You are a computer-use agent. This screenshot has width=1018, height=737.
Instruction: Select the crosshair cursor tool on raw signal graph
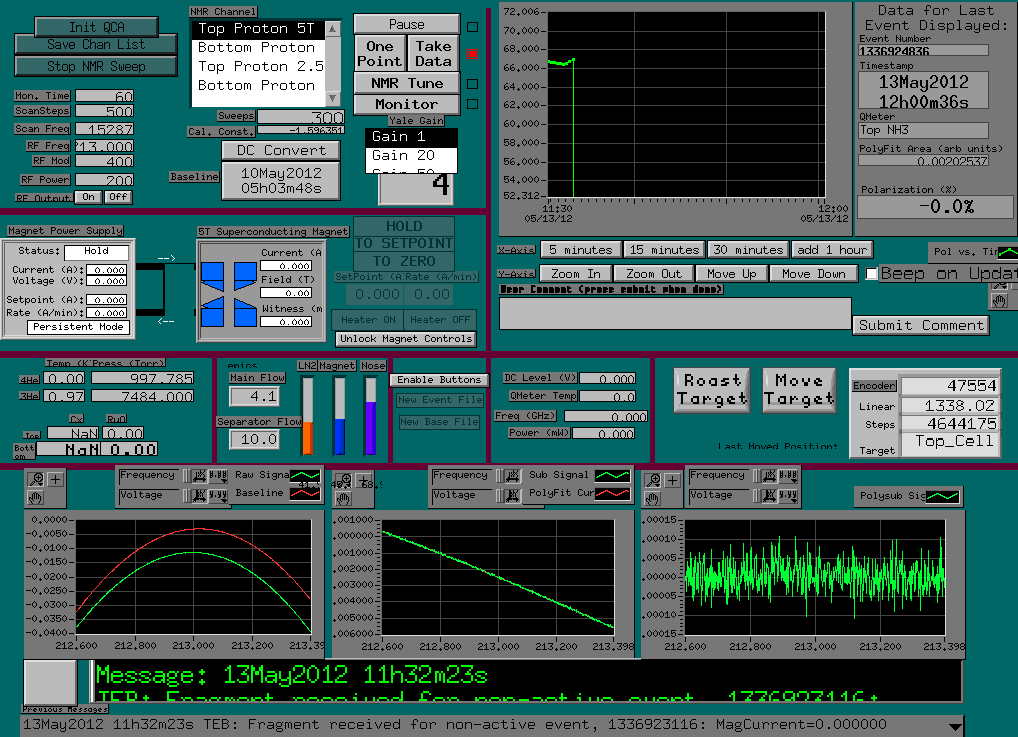click(56, 480)
